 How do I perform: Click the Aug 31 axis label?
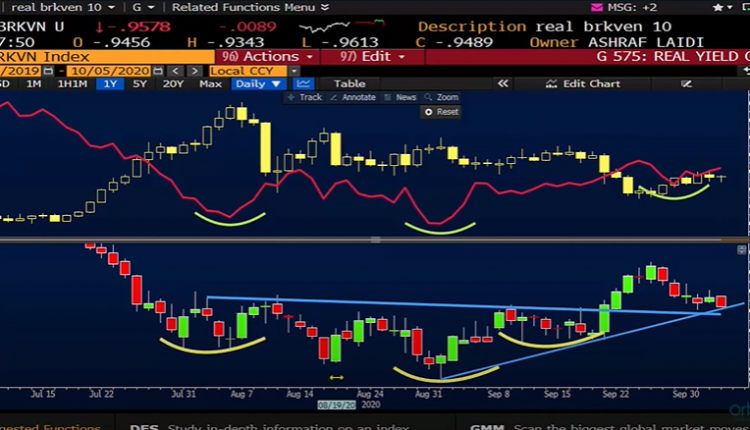[x=429, y=394]
